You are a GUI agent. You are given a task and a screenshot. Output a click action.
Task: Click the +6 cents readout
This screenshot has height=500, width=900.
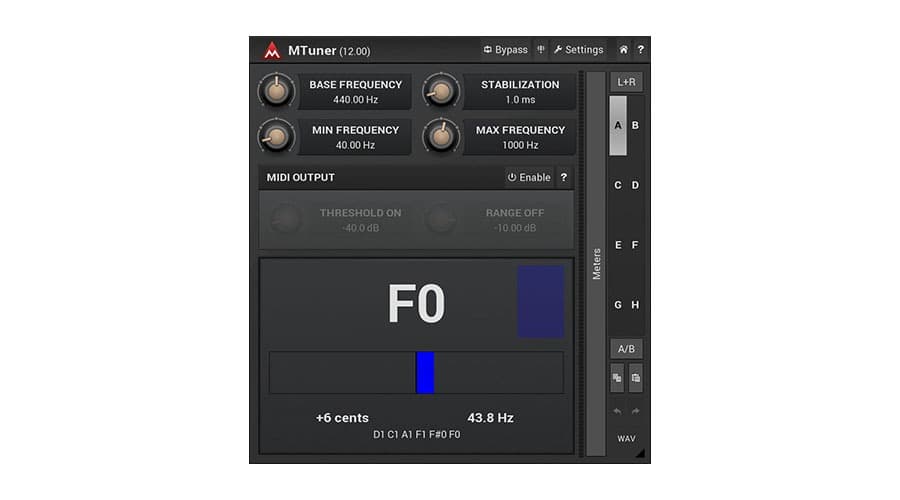click(342, 418)
